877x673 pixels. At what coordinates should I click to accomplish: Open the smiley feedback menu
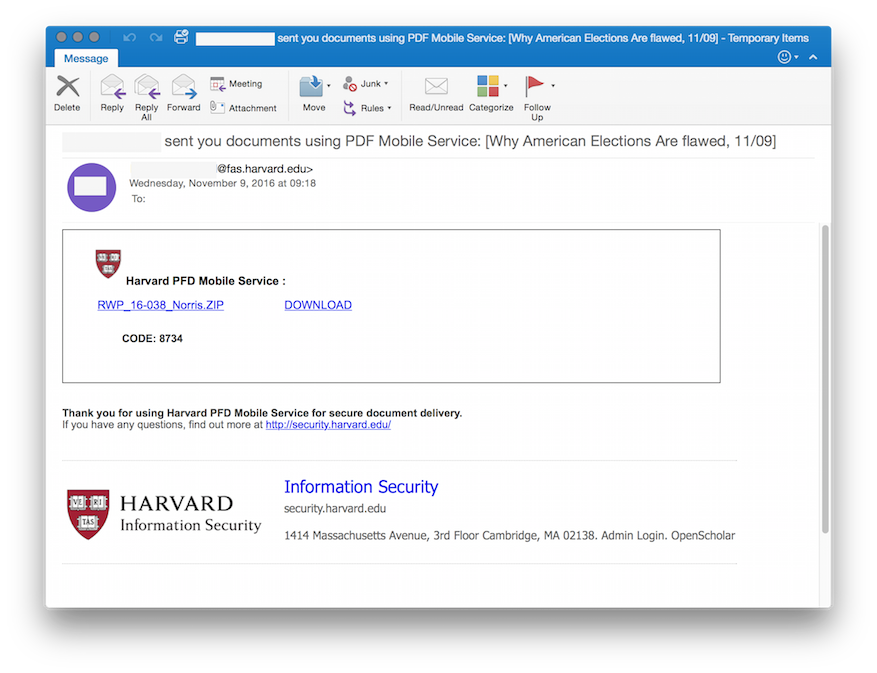point(786,57)
